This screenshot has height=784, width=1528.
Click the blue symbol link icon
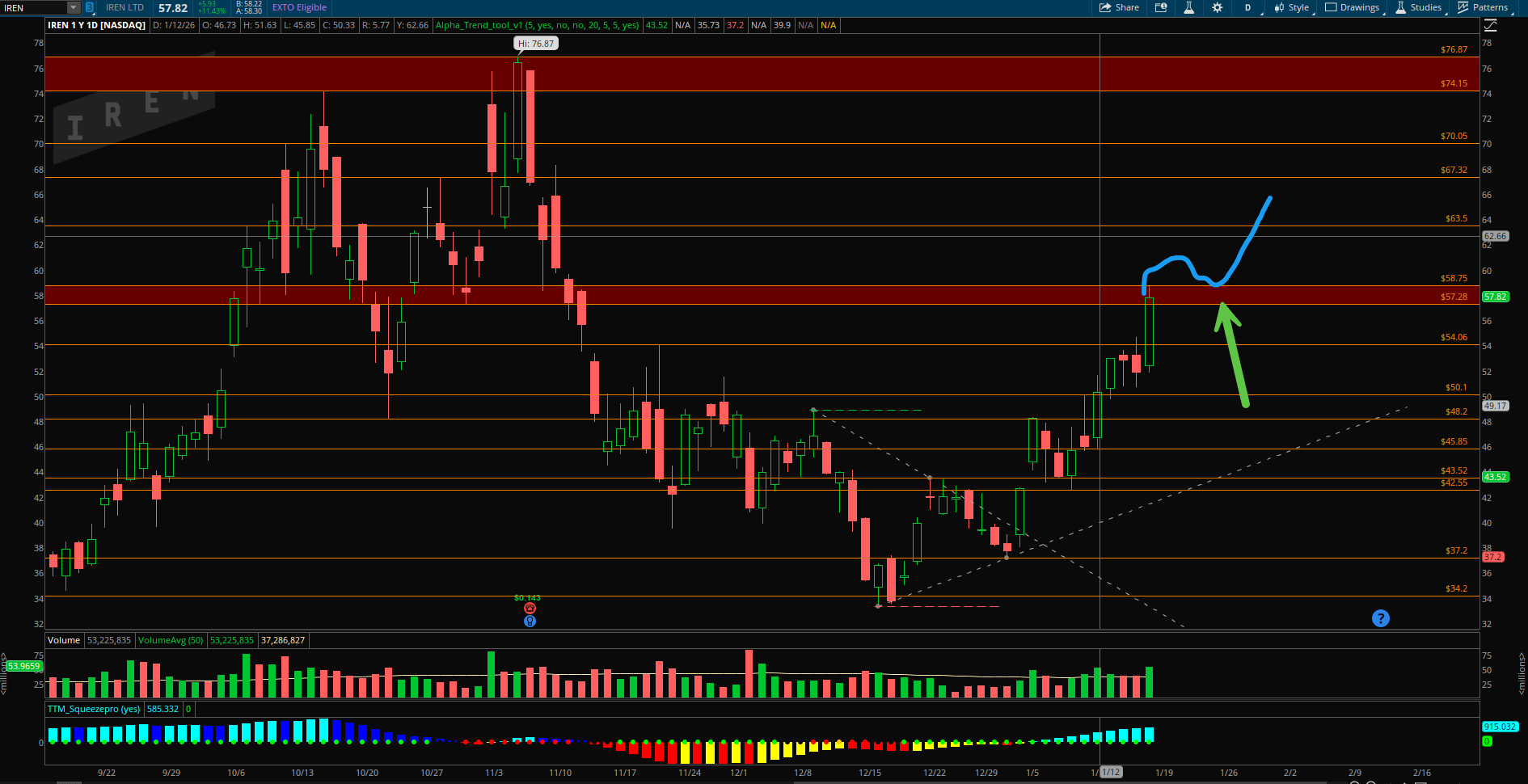(89, 7)
